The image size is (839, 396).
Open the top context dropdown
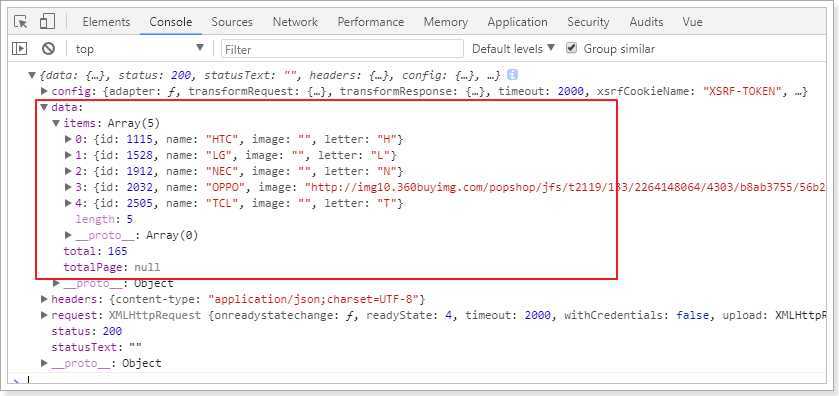click(x=139, y=49)
